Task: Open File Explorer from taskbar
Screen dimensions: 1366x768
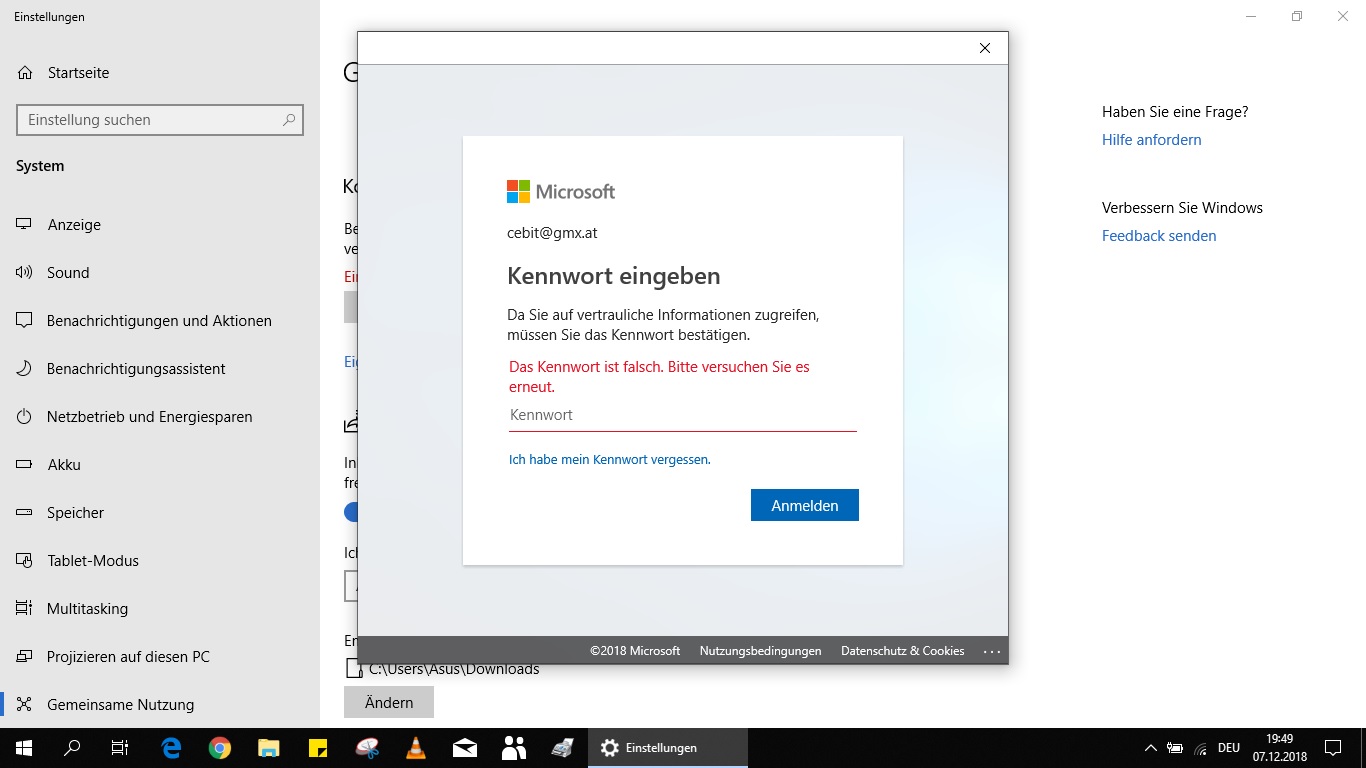Action: [269, 748]
